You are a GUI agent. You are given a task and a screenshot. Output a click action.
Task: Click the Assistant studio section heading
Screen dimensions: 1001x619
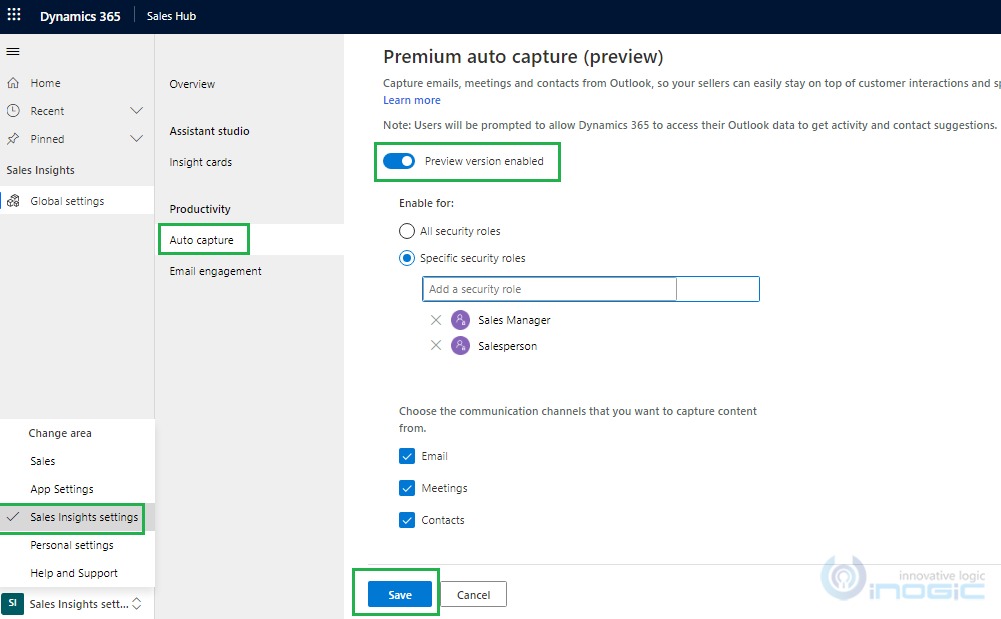[209, 131]
